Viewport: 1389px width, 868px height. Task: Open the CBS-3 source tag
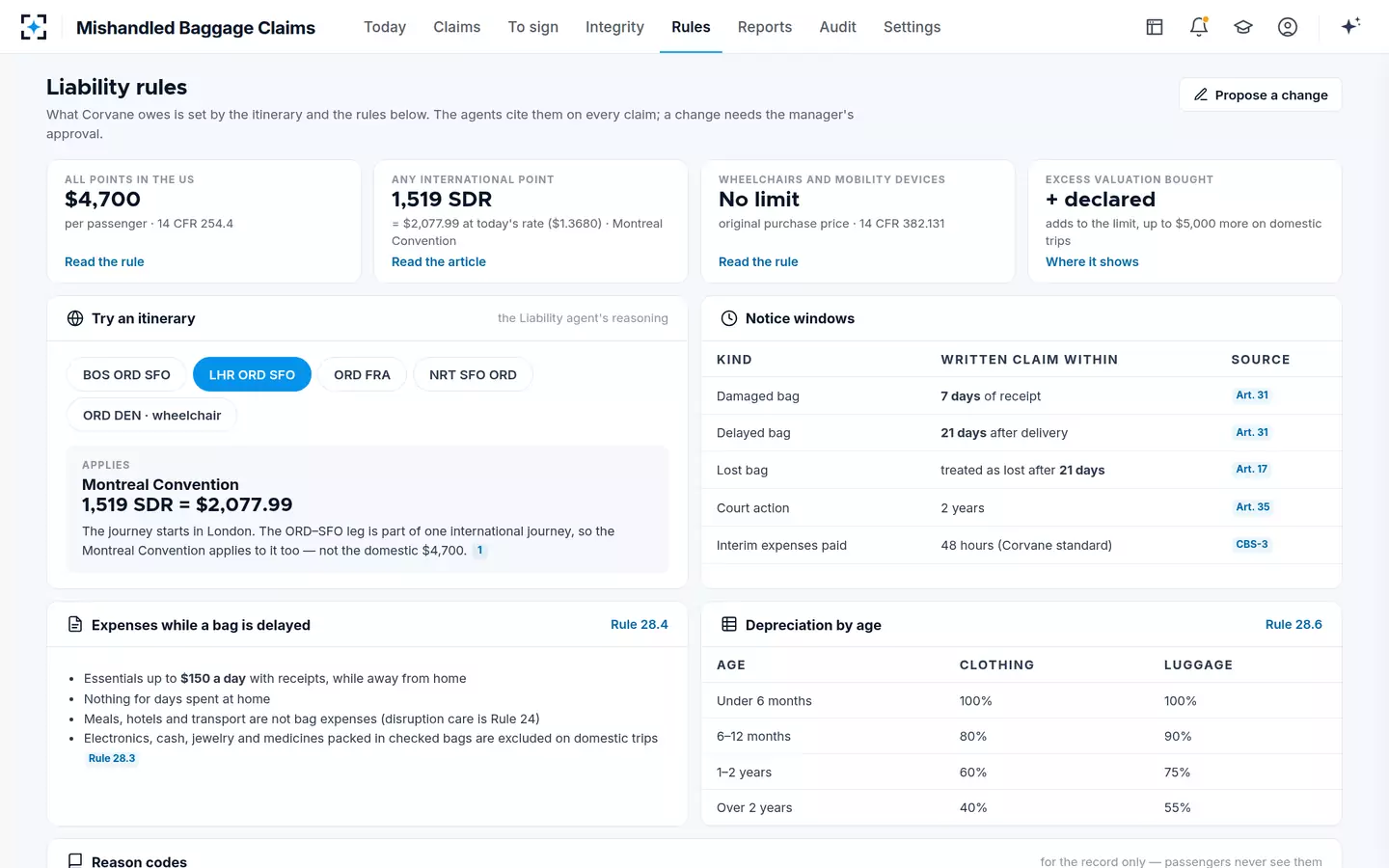(x=1252, y=545)
